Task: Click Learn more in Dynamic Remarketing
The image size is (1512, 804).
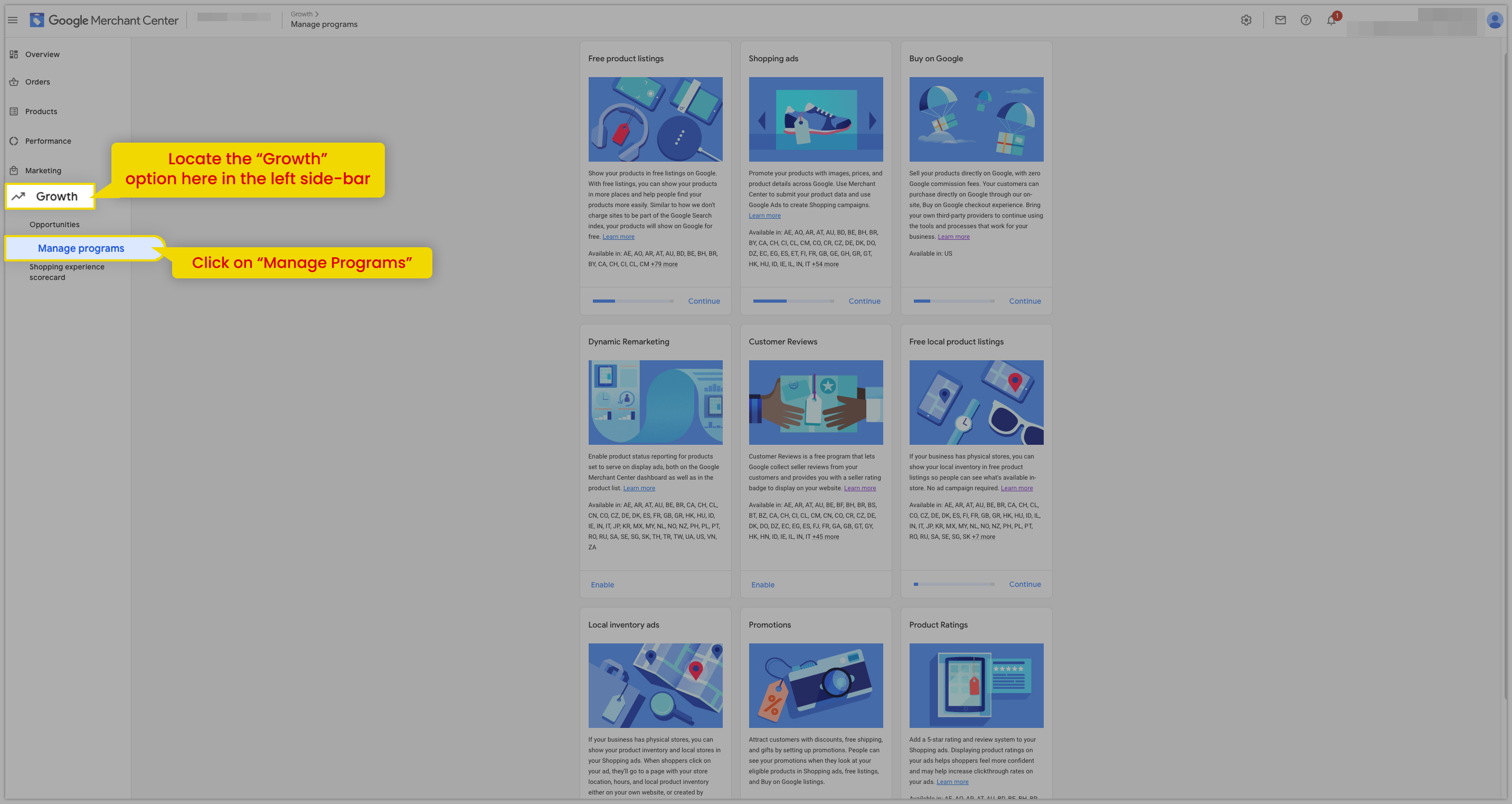Action: (639, 488)
